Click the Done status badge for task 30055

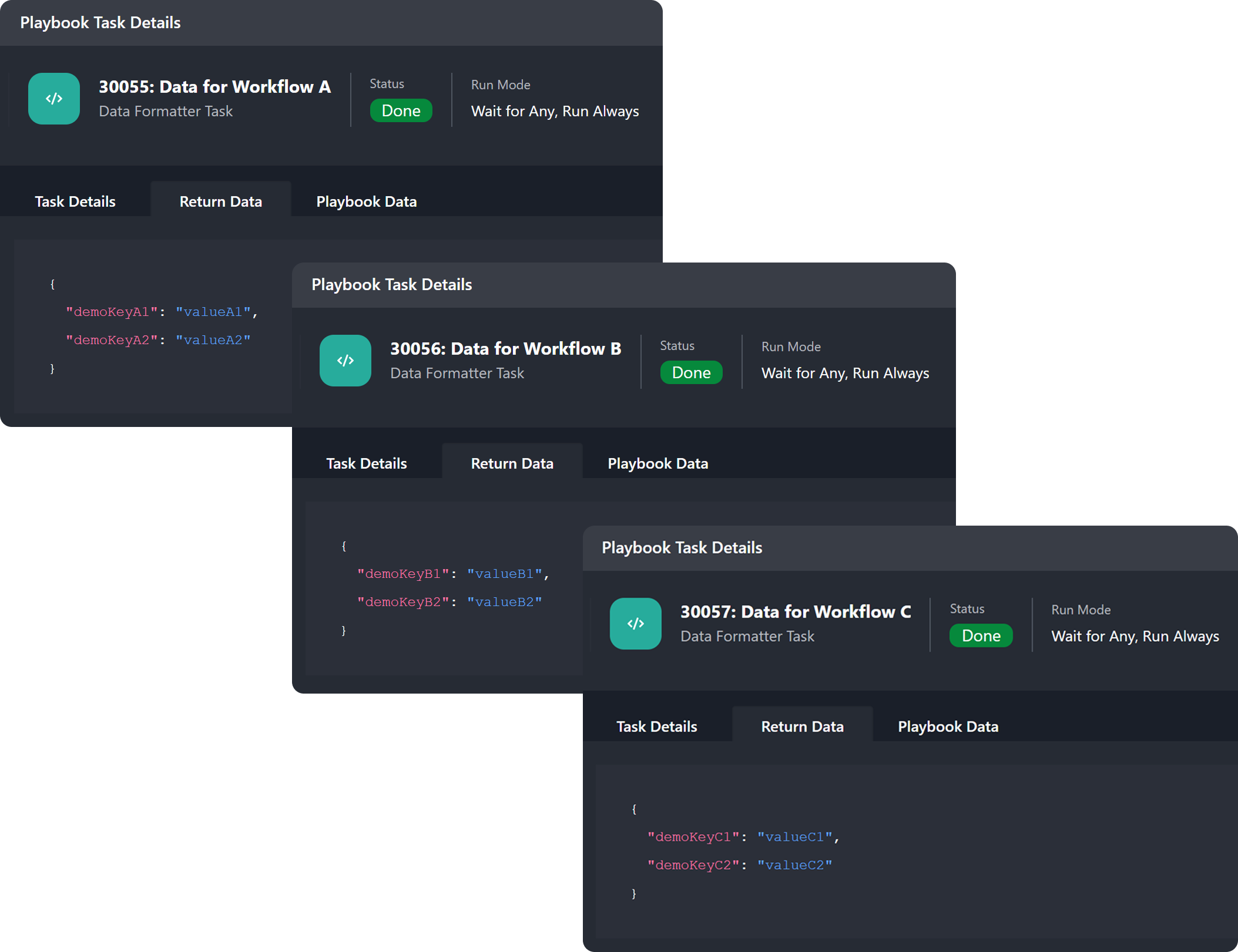point(401,111)
